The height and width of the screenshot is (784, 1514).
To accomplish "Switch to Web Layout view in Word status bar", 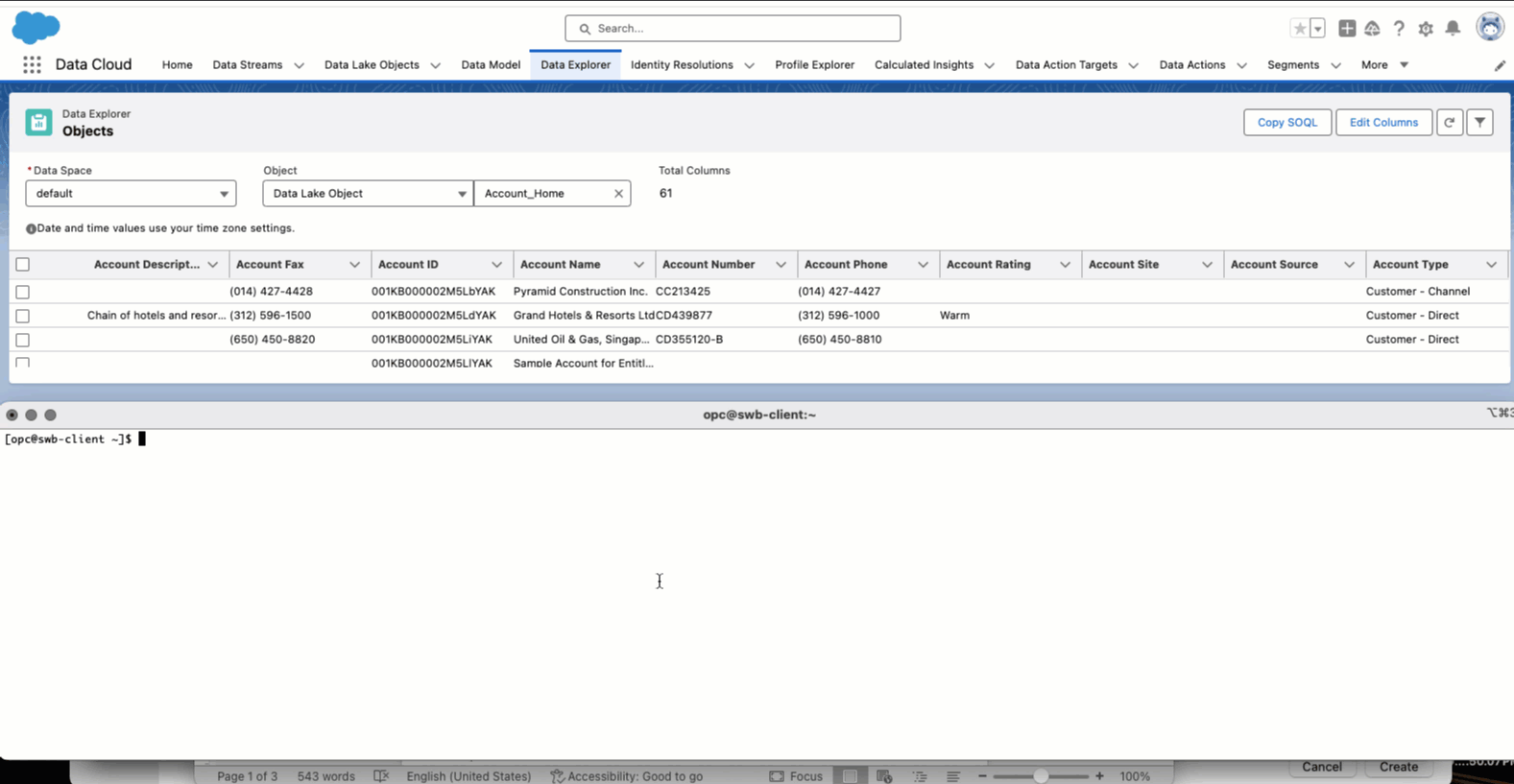I will tap(884, 776).
